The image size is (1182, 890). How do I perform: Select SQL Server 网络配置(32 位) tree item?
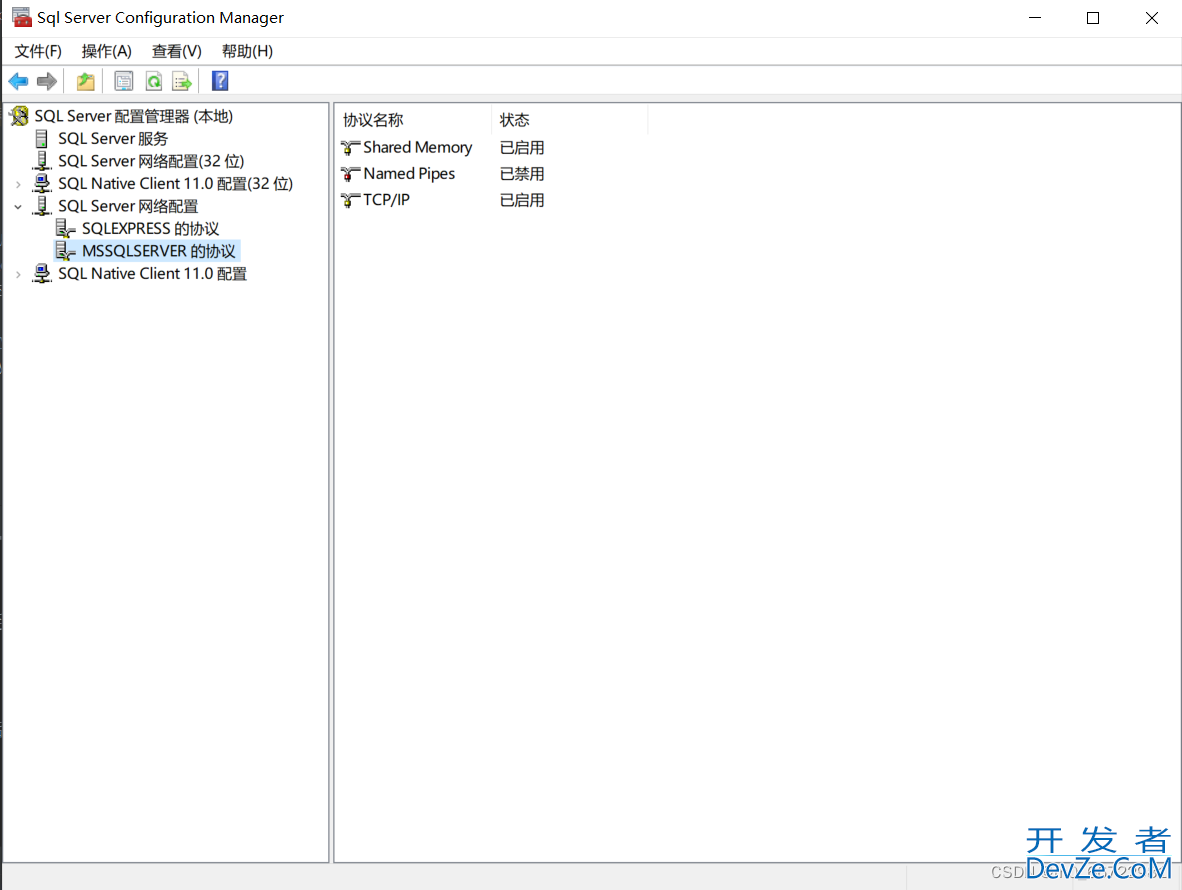point(151,161)
